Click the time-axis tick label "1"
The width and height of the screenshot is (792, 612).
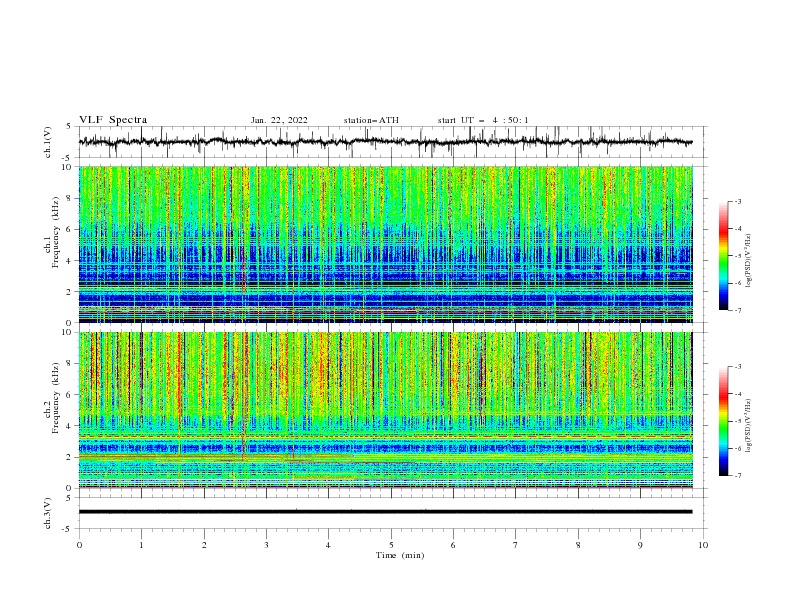point(141,545)
